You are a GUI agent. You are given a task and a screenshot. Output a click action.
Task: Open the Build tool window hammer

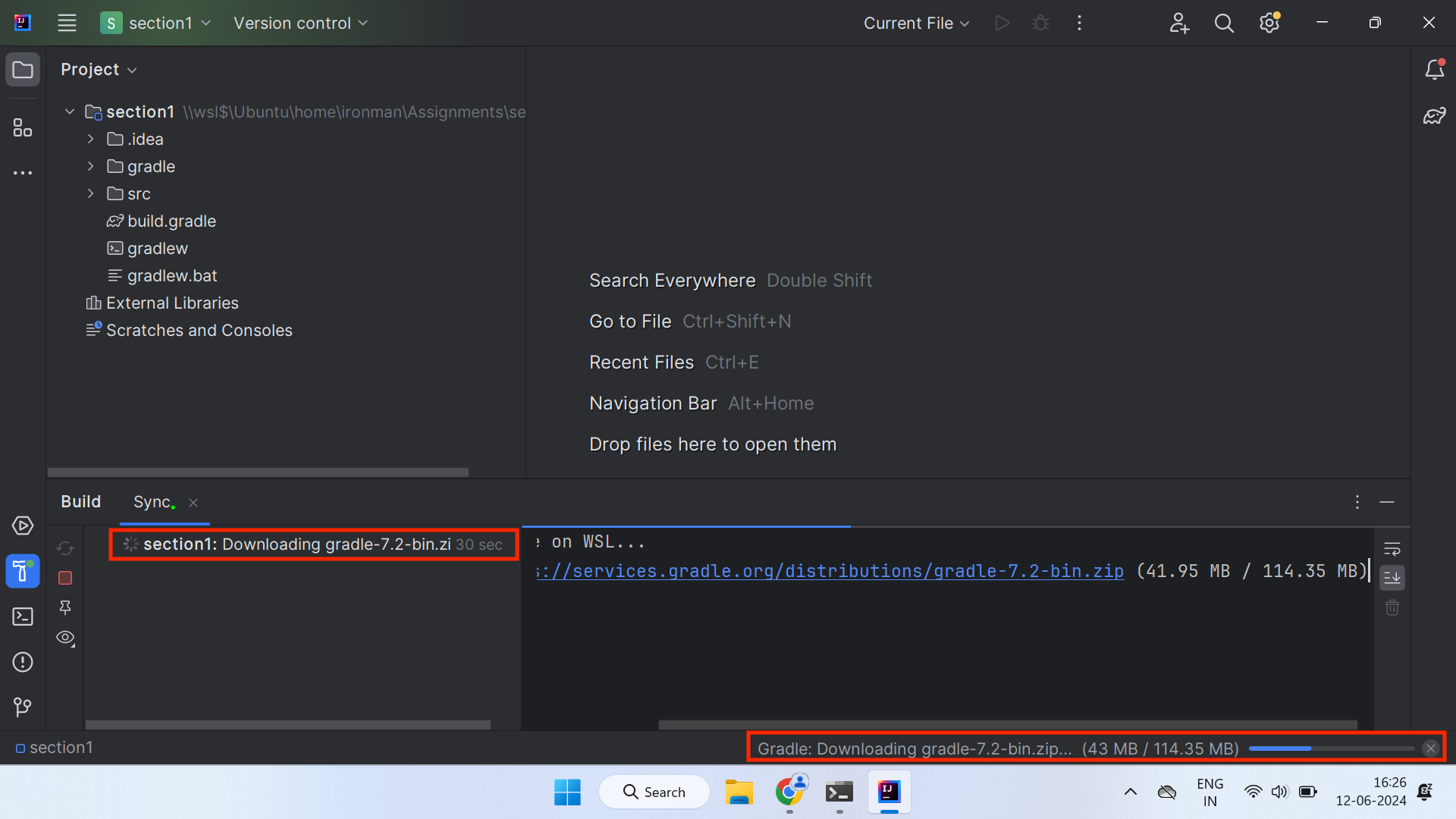[x=23, y=571]
